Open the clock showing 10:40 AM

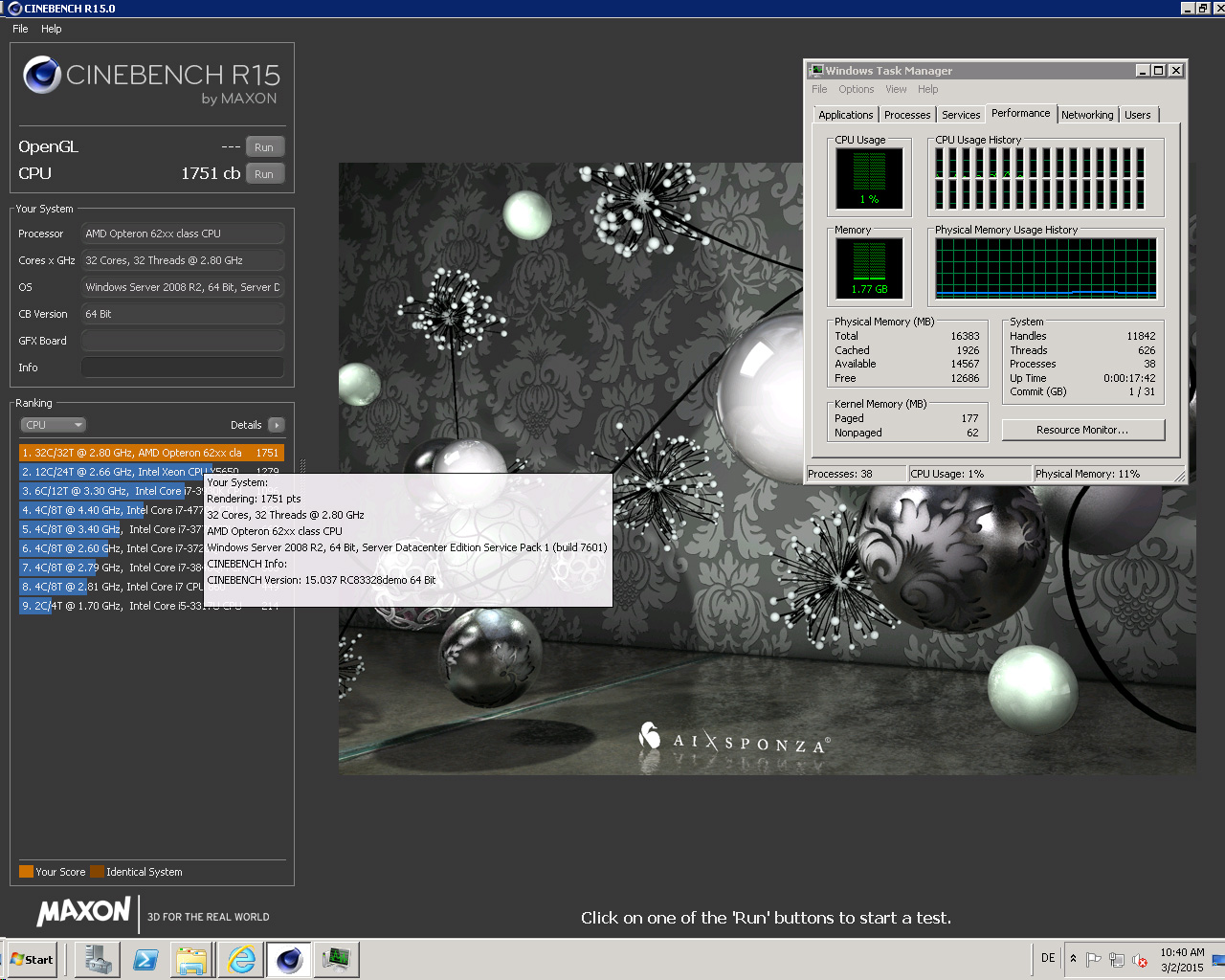click(1182, 960)
